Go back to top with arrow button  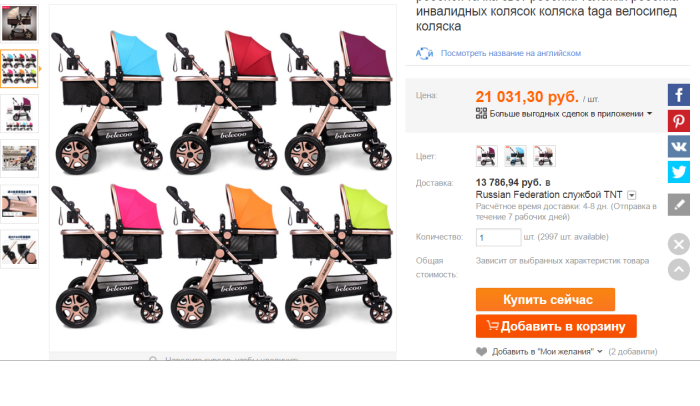[x=679, y=270]
